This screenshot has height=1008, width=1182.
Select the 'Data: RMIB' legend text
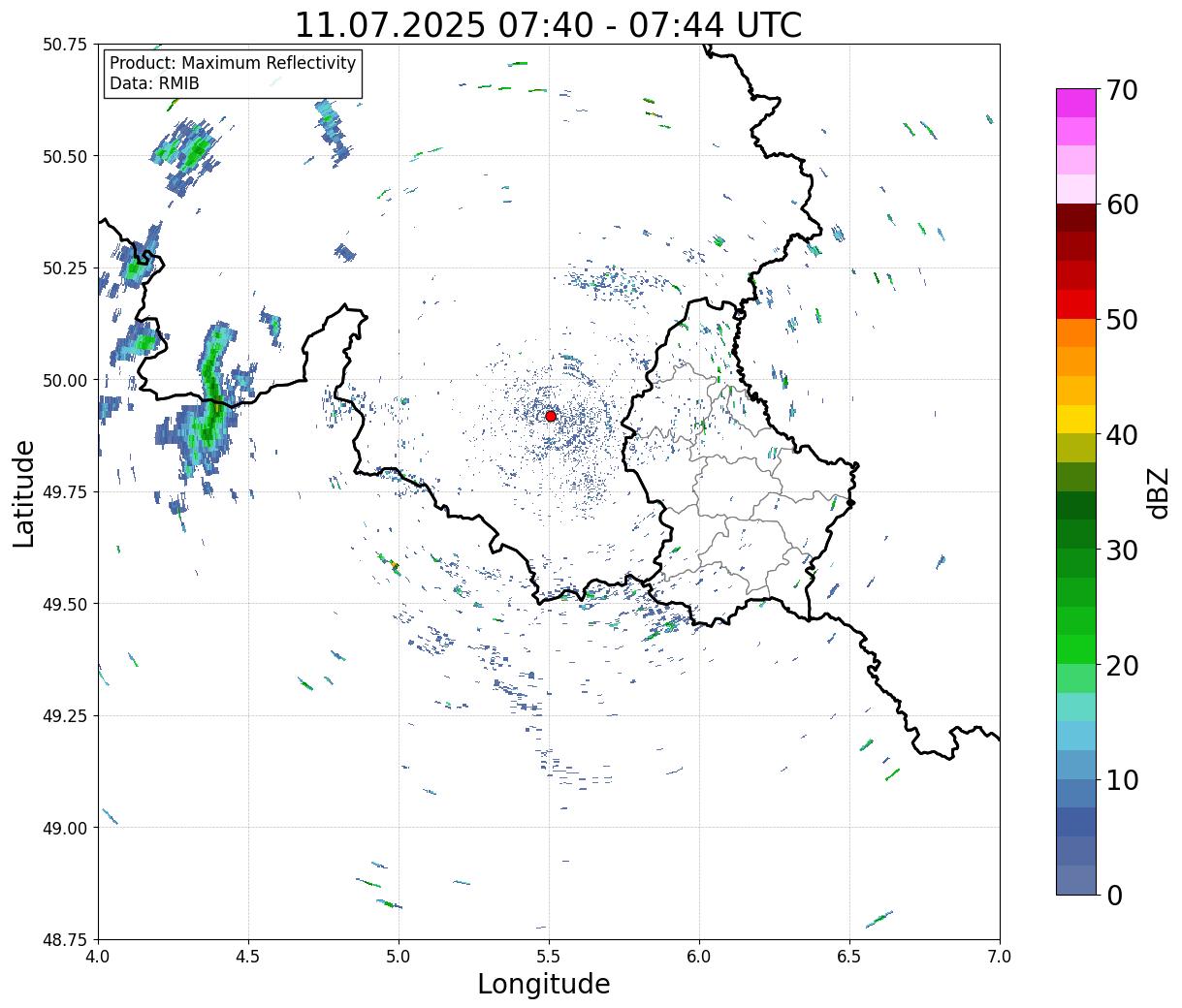pyautogui.click(x=154, y=83)
